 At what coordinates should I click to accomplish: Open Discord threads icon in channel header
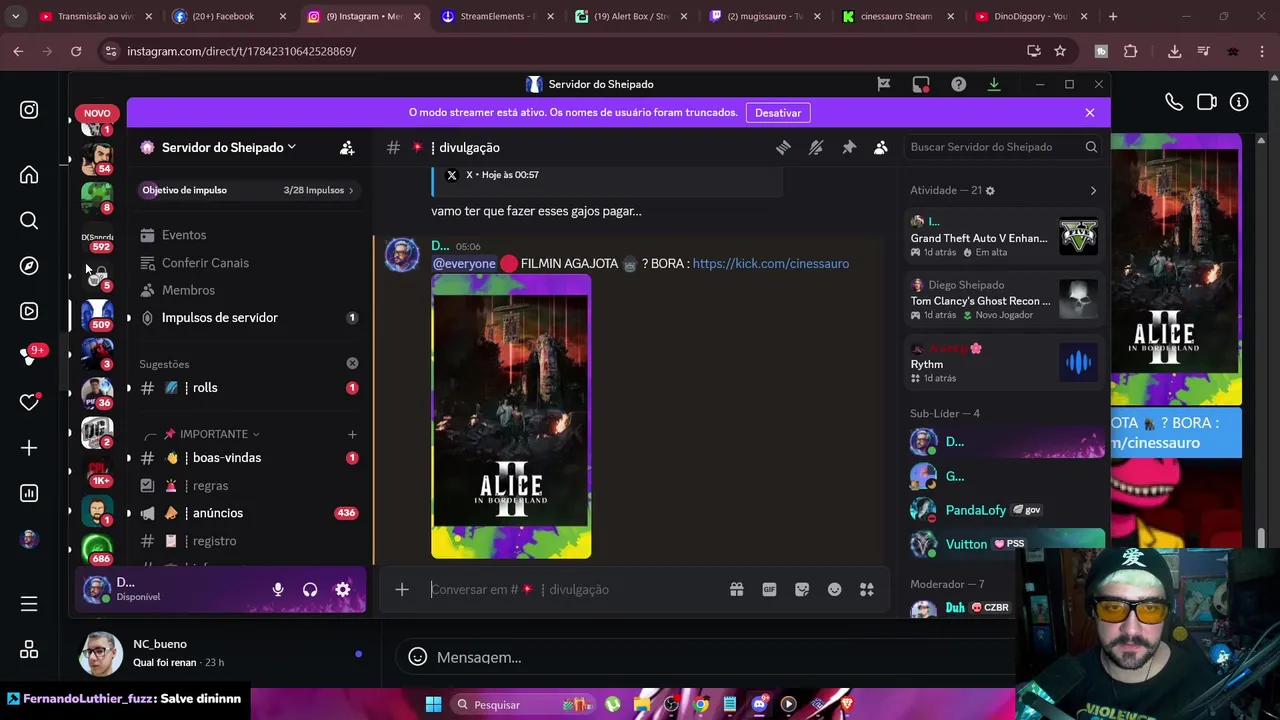(783, 147)
